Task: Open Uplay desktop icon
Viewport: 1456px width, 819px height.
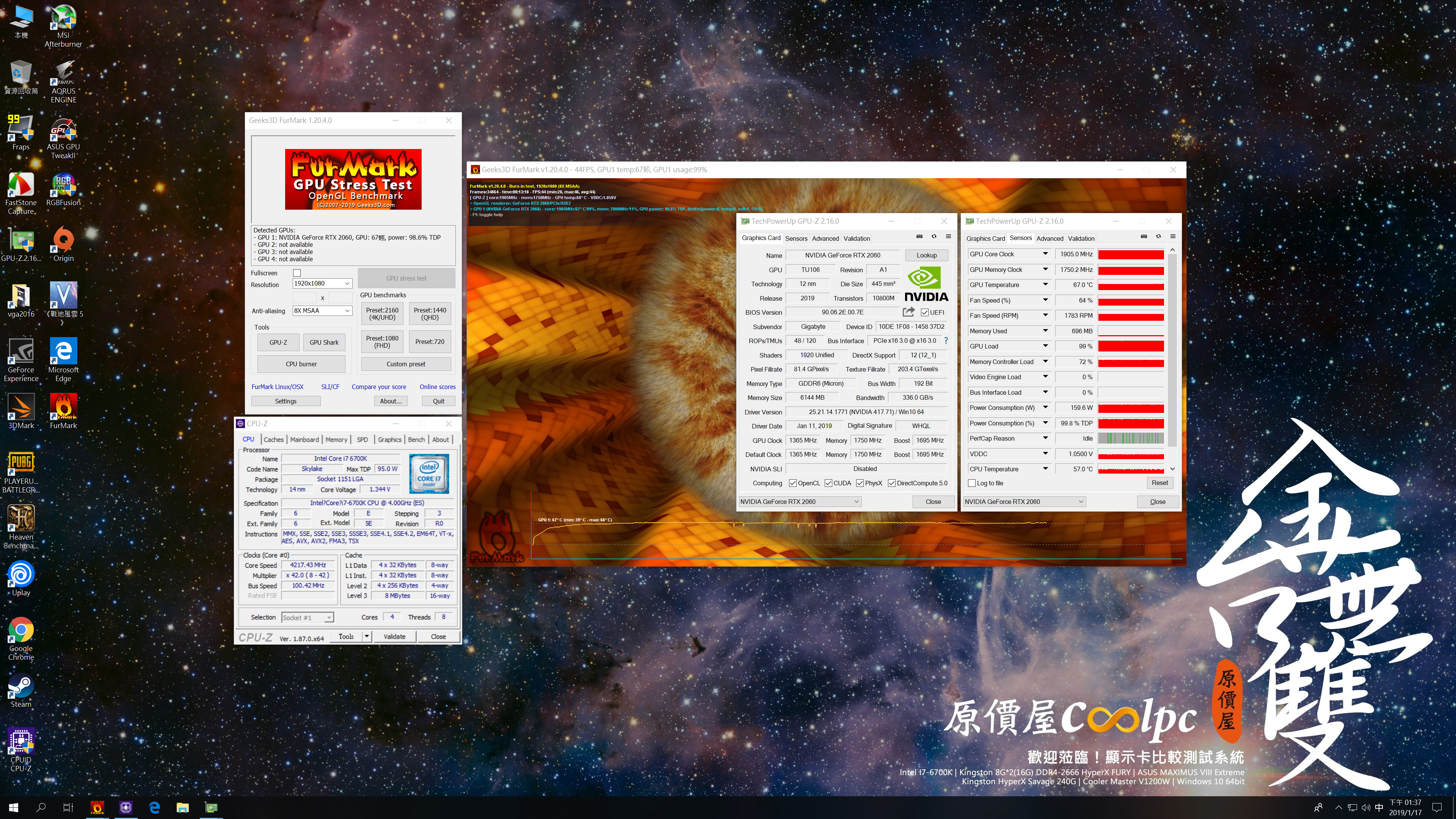Action: (x=21, y=579)
